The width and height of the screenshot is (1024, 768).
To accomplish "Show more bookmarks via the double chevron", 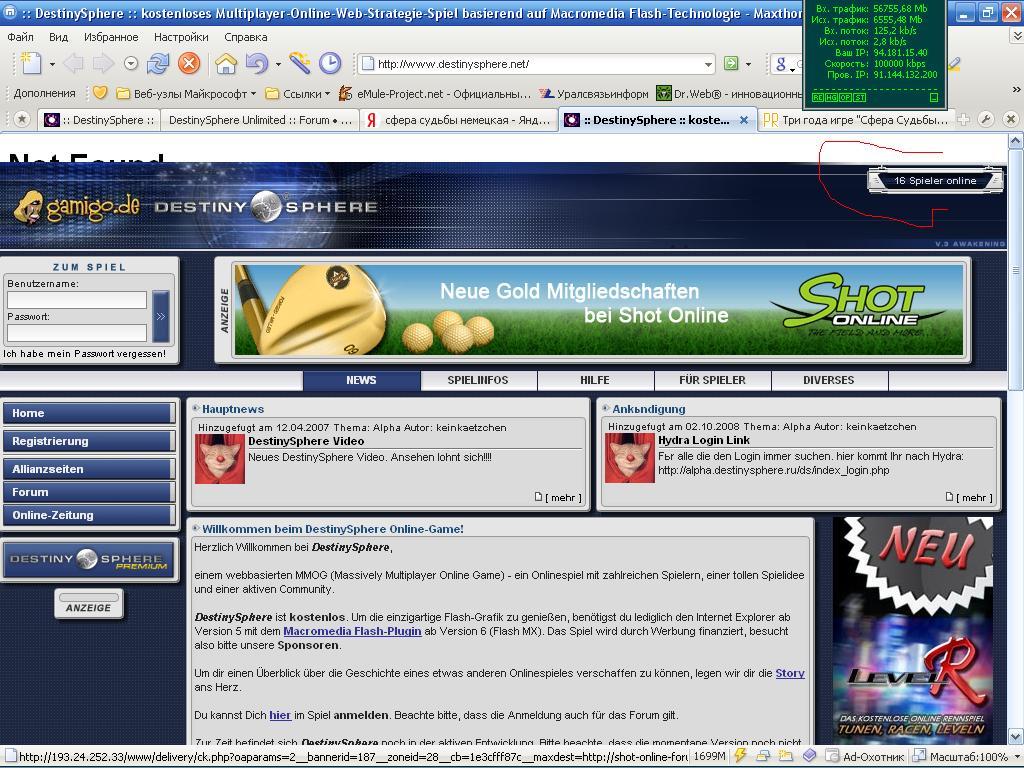I will (x=1016, y=89).
